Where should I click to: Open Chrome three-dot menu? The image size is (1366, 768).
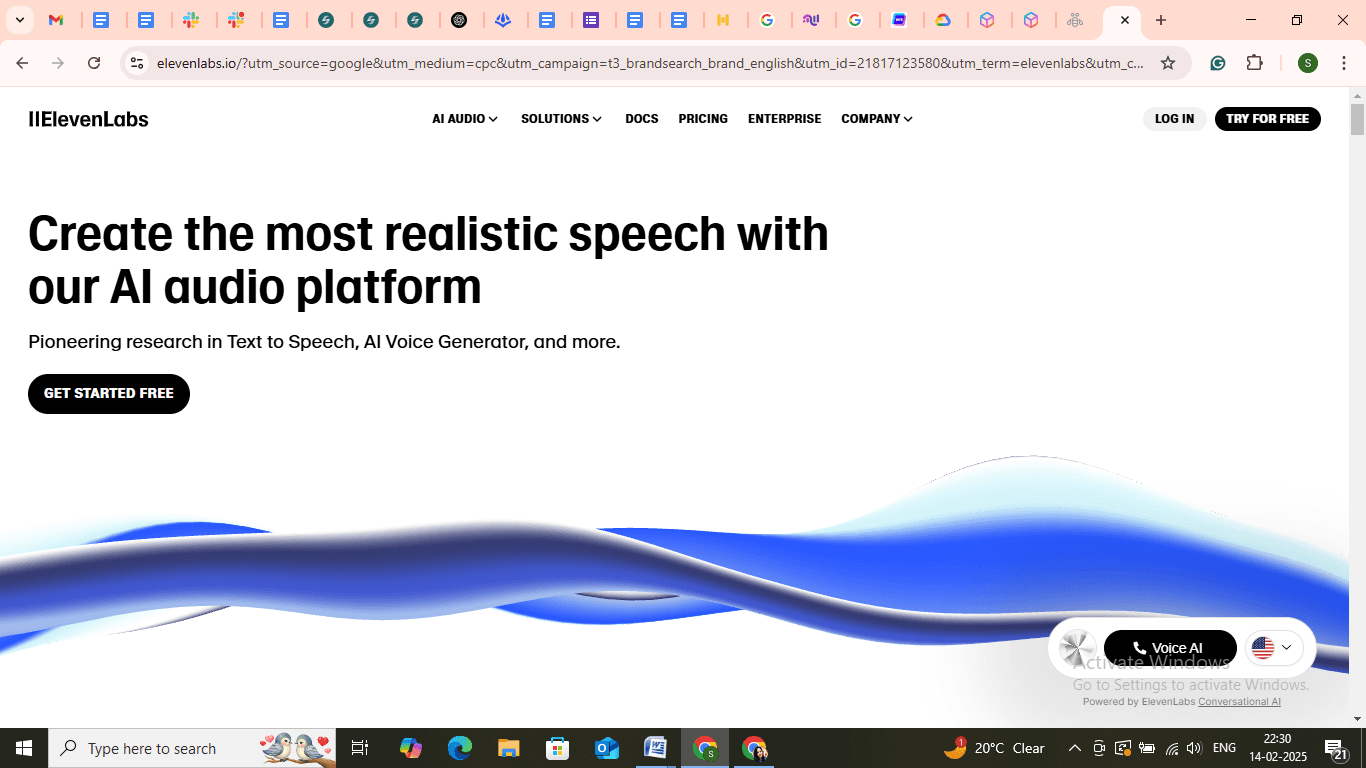(1344, 63)
